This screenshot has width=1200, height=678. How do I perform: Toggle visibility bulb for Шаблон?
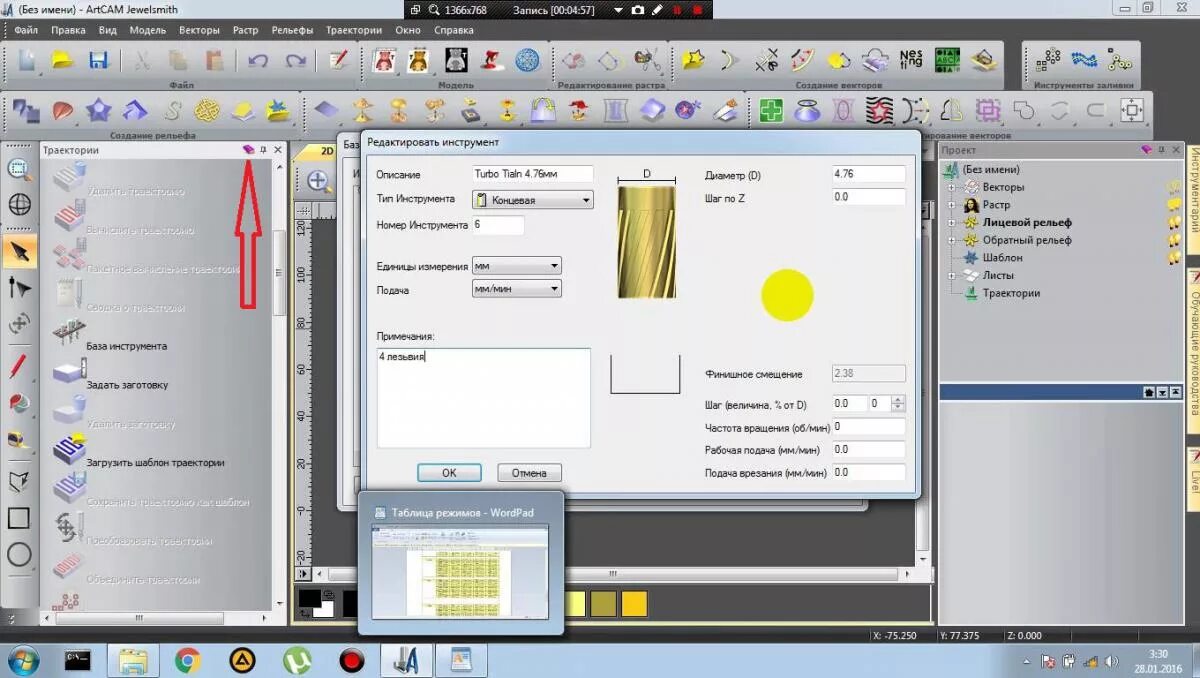coord(1174,257)
